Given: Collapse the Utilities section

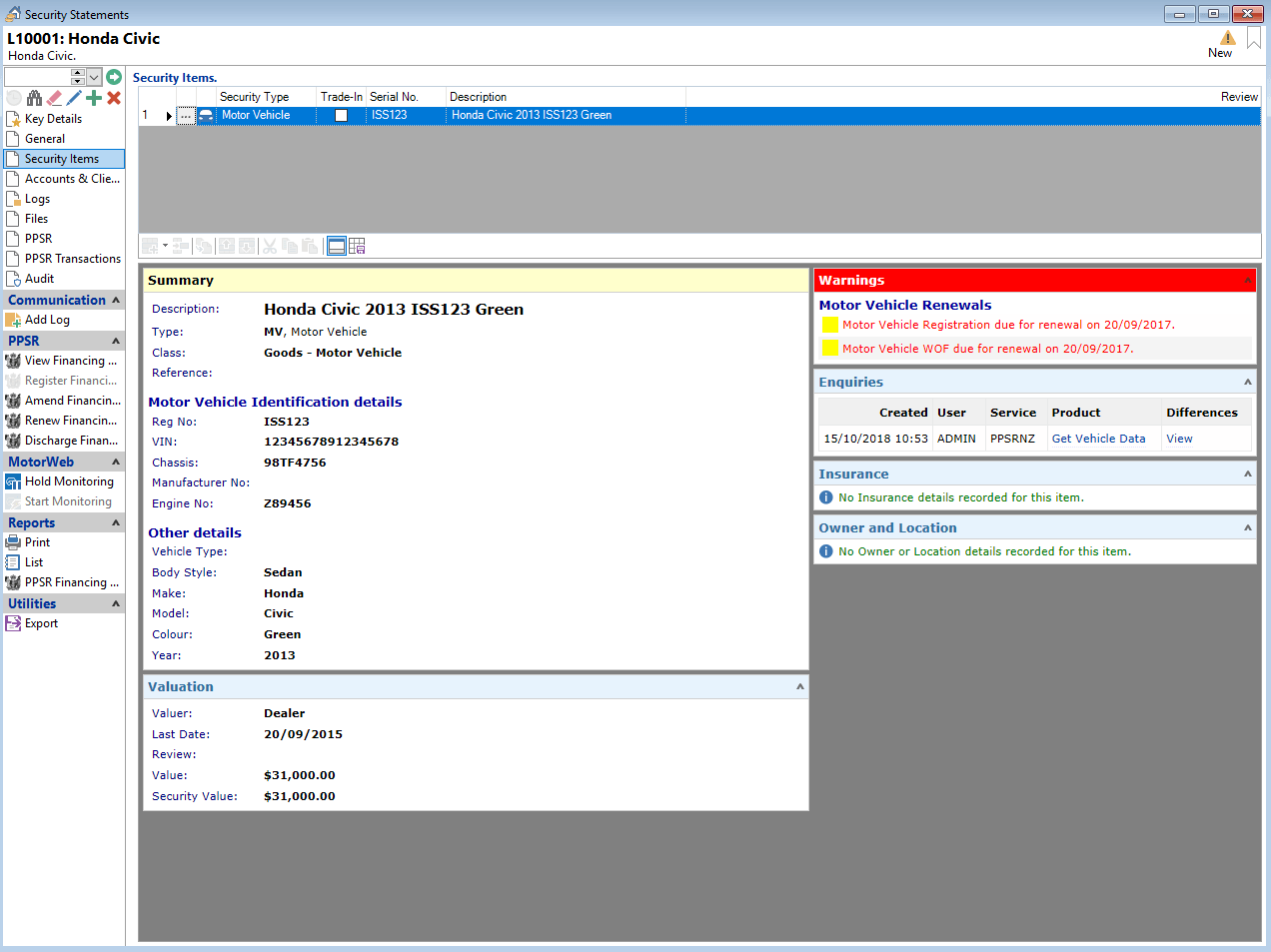Looking at the screenshot, I should point(116,603).
